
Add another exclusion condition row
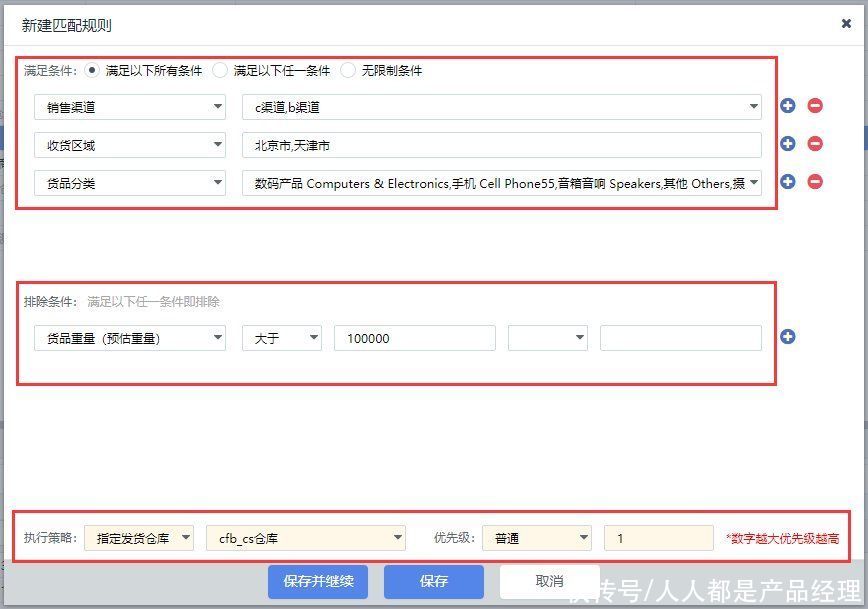(x=788, y=337)
